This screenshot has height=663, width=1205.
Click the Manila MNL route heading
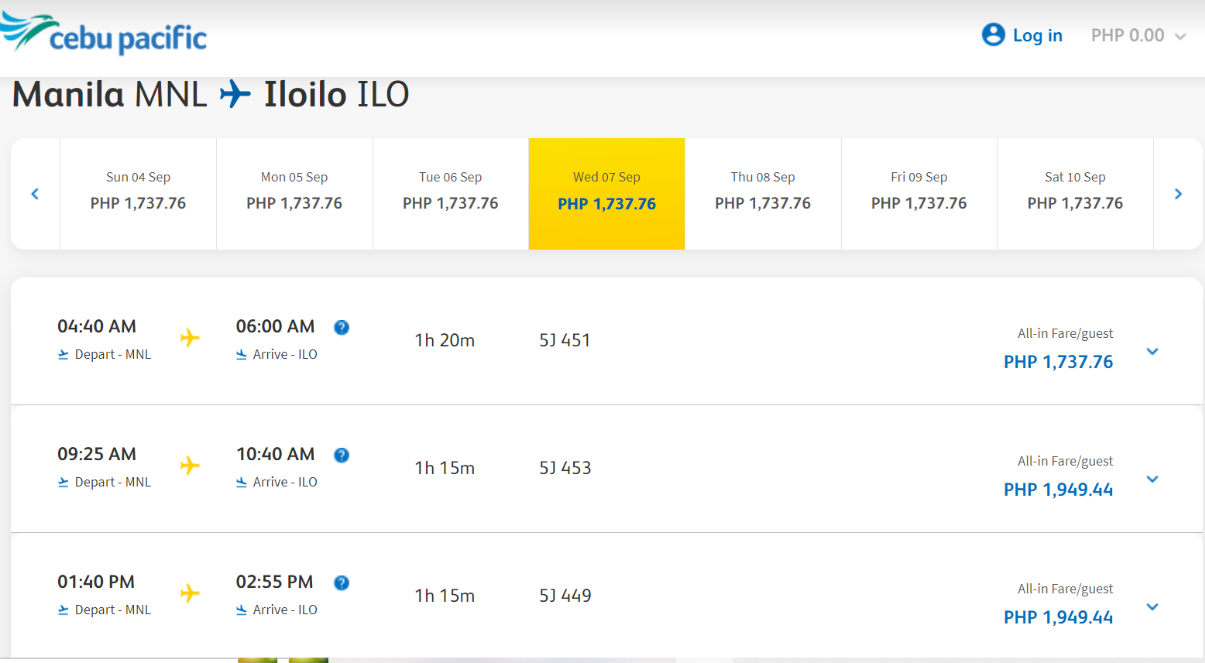pyautogui.click(x=110, y=95)
